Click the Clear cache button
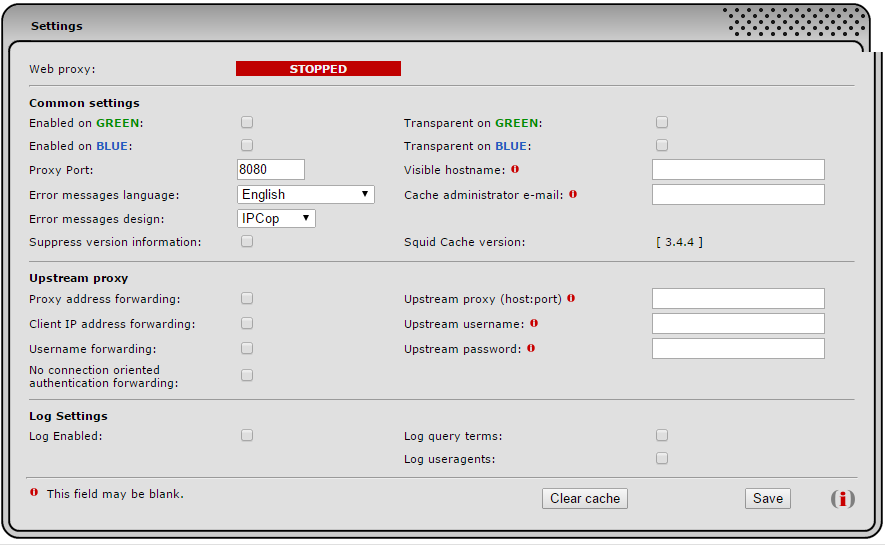Screen dimensions: 885x545 [x=585, y=499]
